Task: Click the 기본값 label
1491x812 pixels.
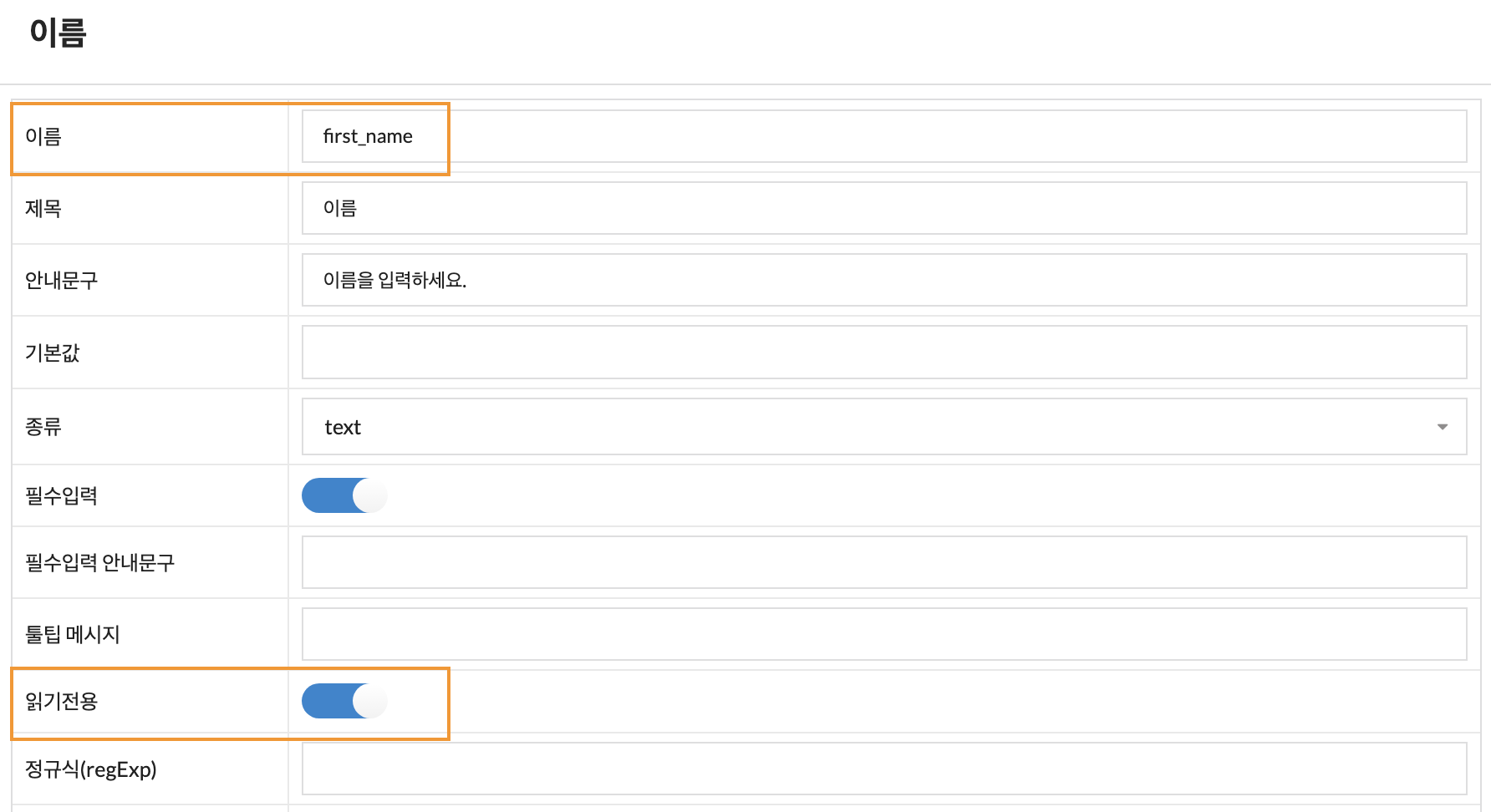Action: 53,353
